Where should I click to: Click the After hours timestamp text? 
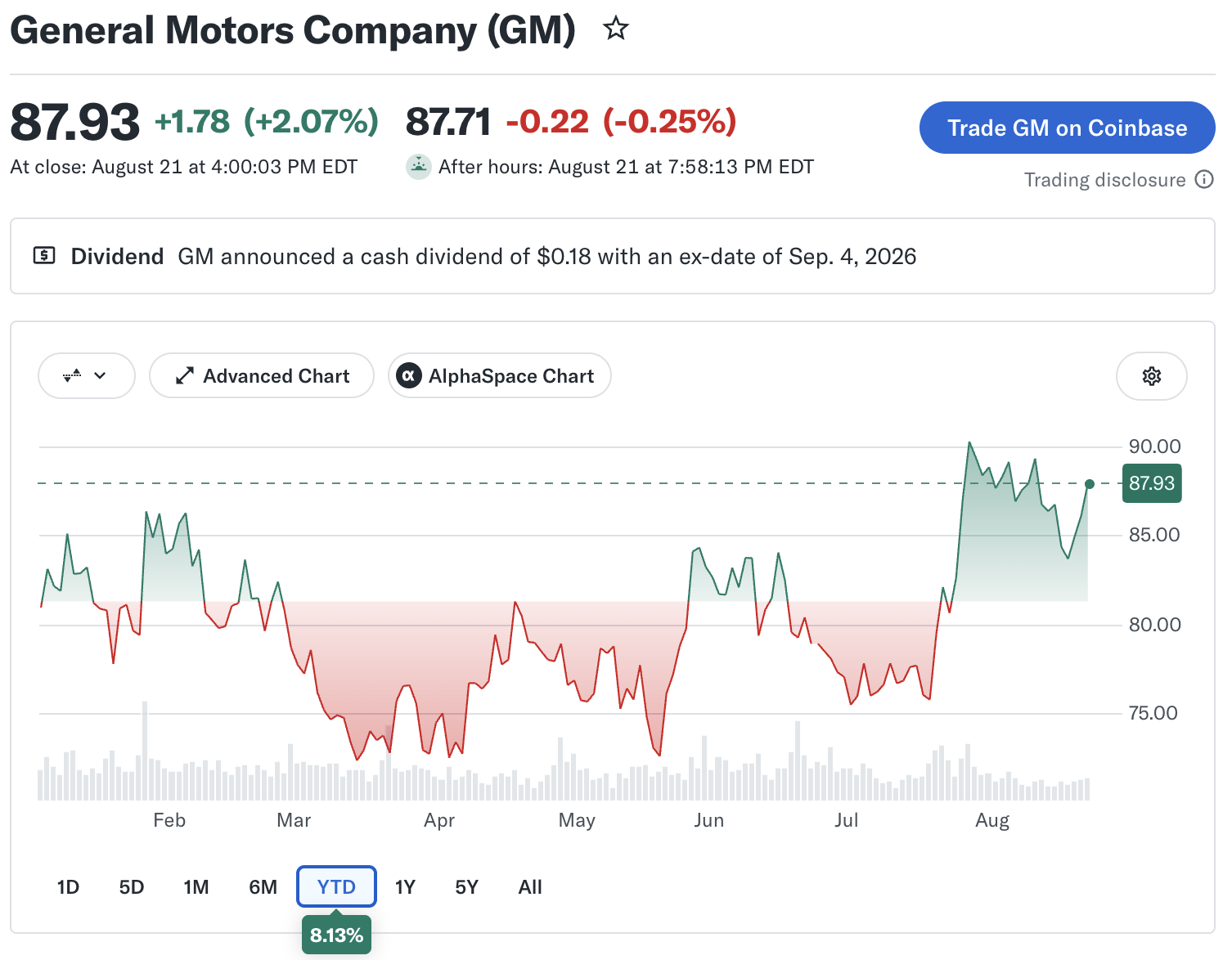click(x=626, y=167)
